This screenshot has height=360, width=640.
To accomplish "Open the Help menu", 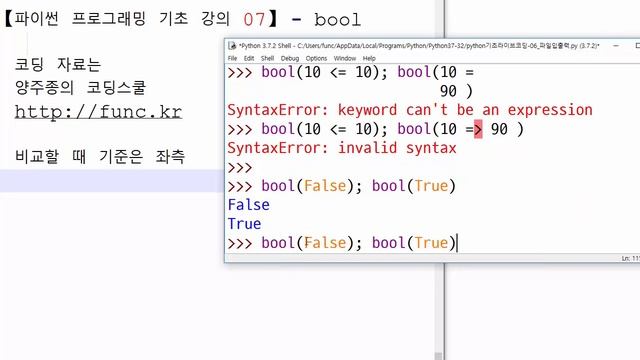I will pos(369,58).
